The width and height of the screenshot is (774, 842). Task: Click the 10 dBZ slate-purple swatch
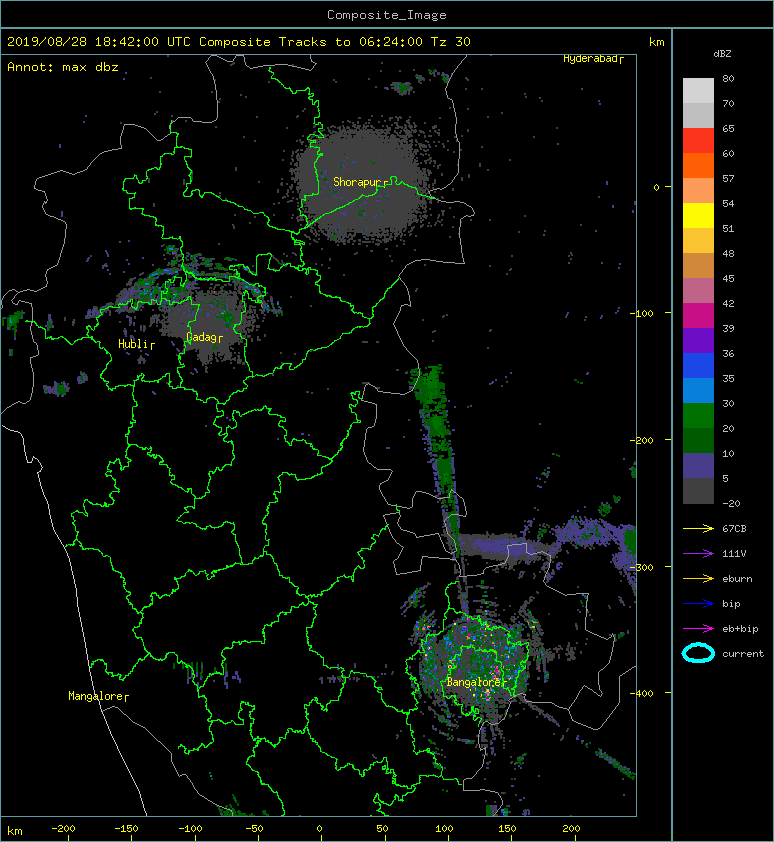pos(698,466)
